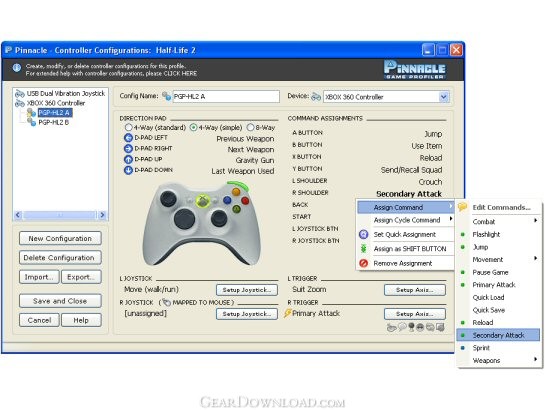The image size is (545, 410).
Task: Click the tree scrollbar left arrow
Action: tap(18, 215)
